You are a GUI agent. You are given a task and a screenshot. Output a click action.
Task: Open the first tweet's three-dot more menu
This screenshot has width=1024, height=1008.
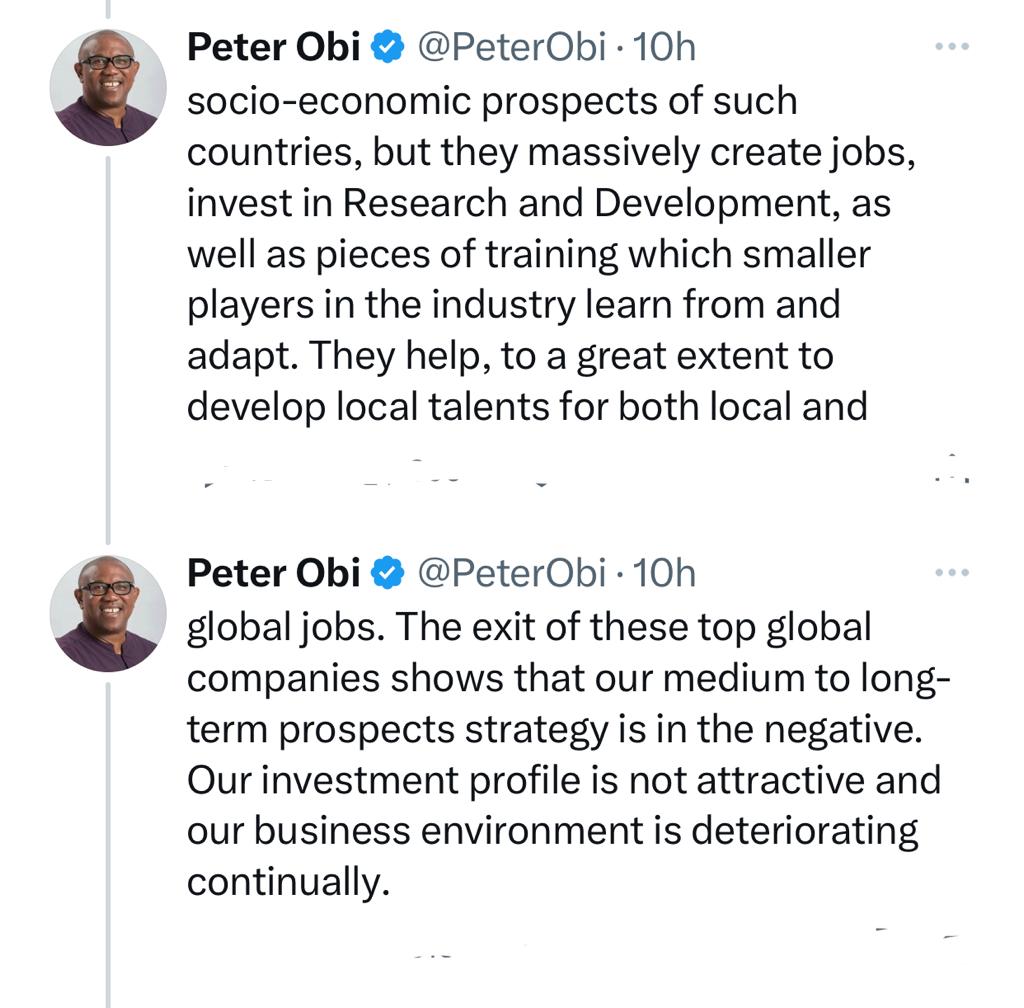(x=951, y=47)
